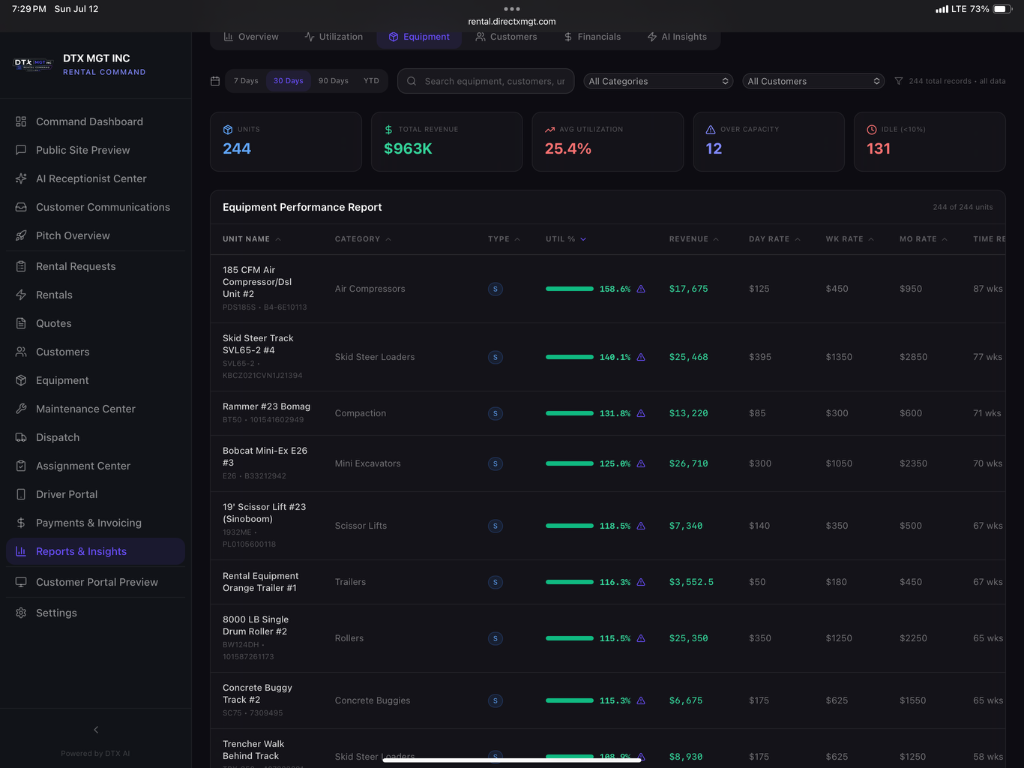
Task: Collapse the sidebar with chevron
Action: point(96,729)
